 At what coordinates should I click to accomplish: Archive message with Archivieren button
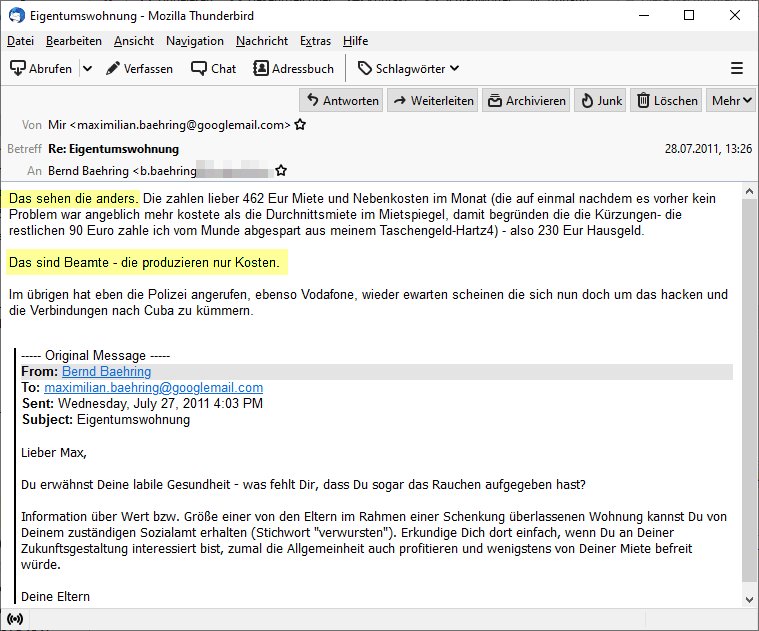526,101
